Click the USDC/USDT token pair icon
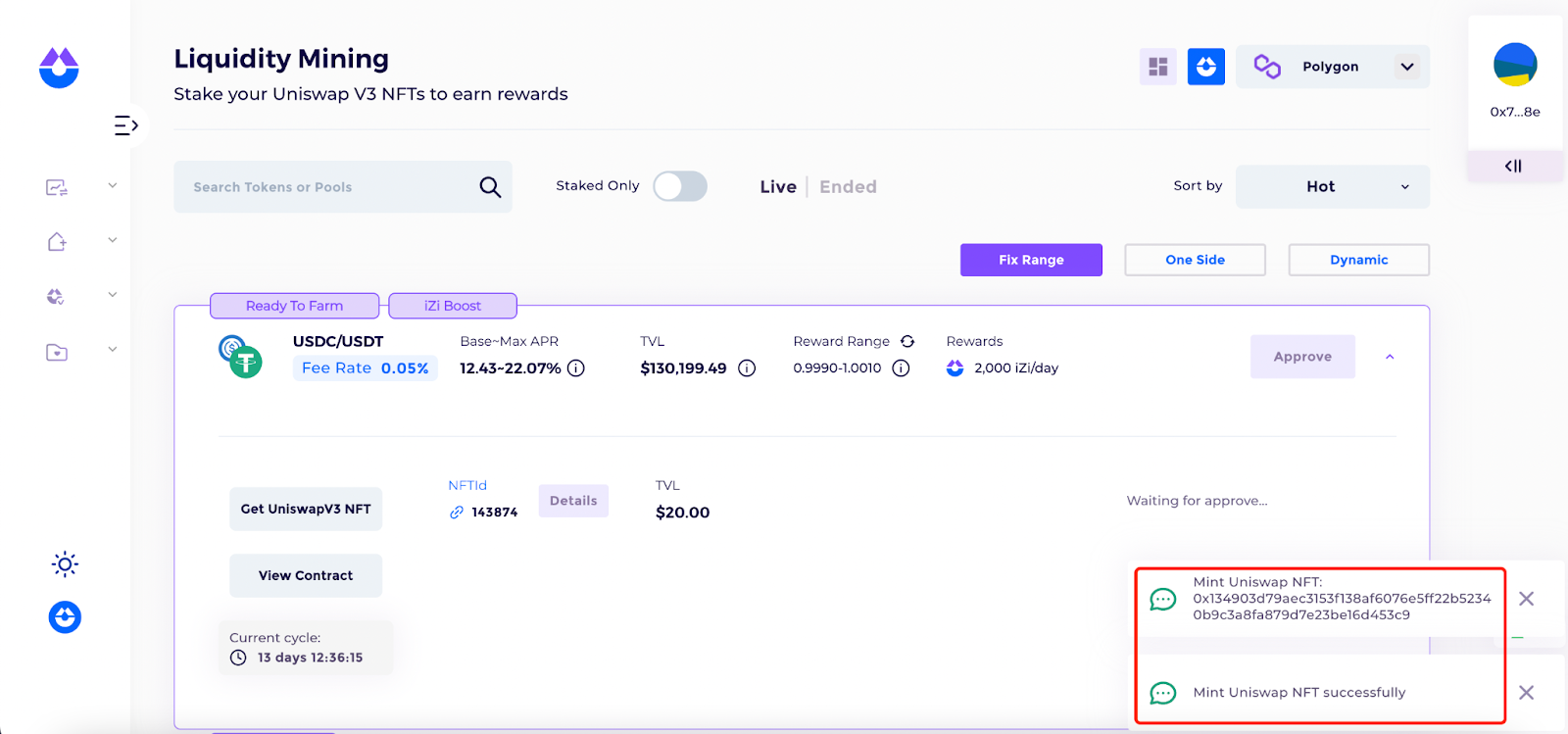This screenshot has height=734, width=1568. pos(240,357)
